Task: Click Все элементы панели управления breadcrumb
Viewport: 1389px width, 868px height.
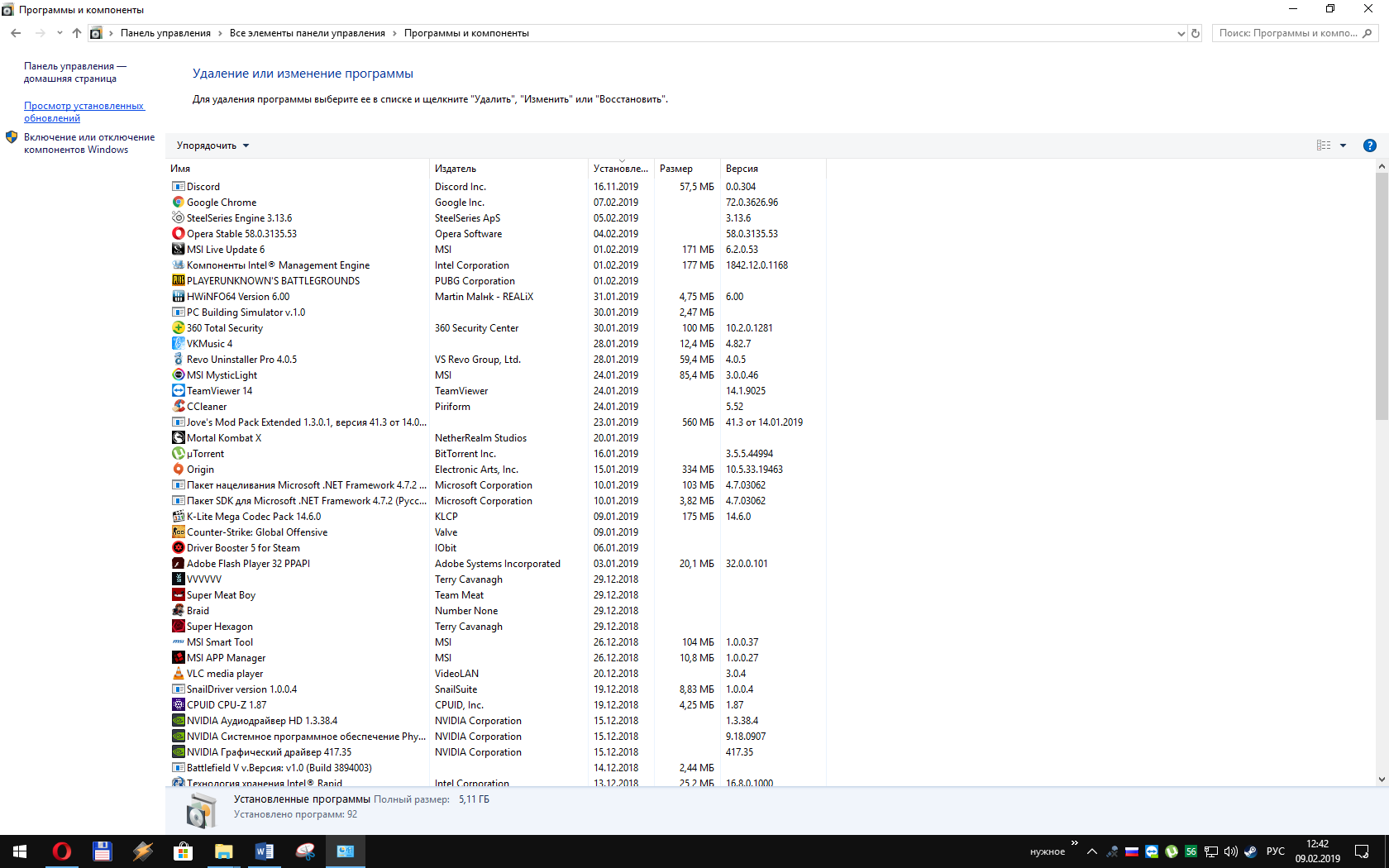Action: pyautogui.click(x=308, y=33)
